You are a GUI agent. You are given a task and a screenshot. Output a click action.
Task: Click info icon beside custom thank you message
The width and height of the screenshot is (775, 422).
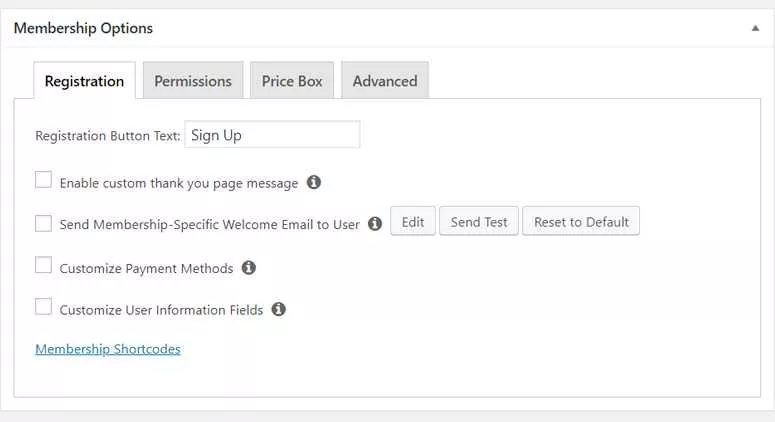(x=314, y=183)
